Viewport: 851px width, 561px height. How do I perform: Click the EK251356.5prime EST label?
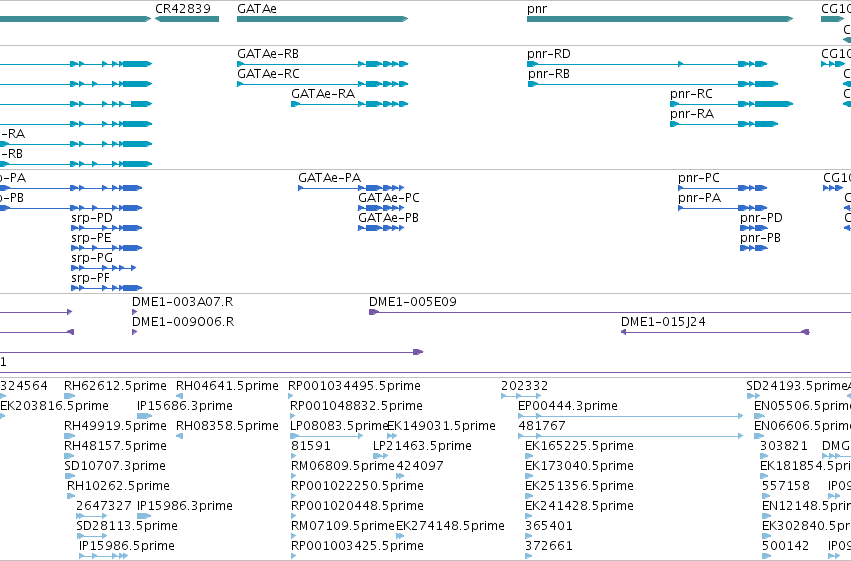(x=579, y=487)
